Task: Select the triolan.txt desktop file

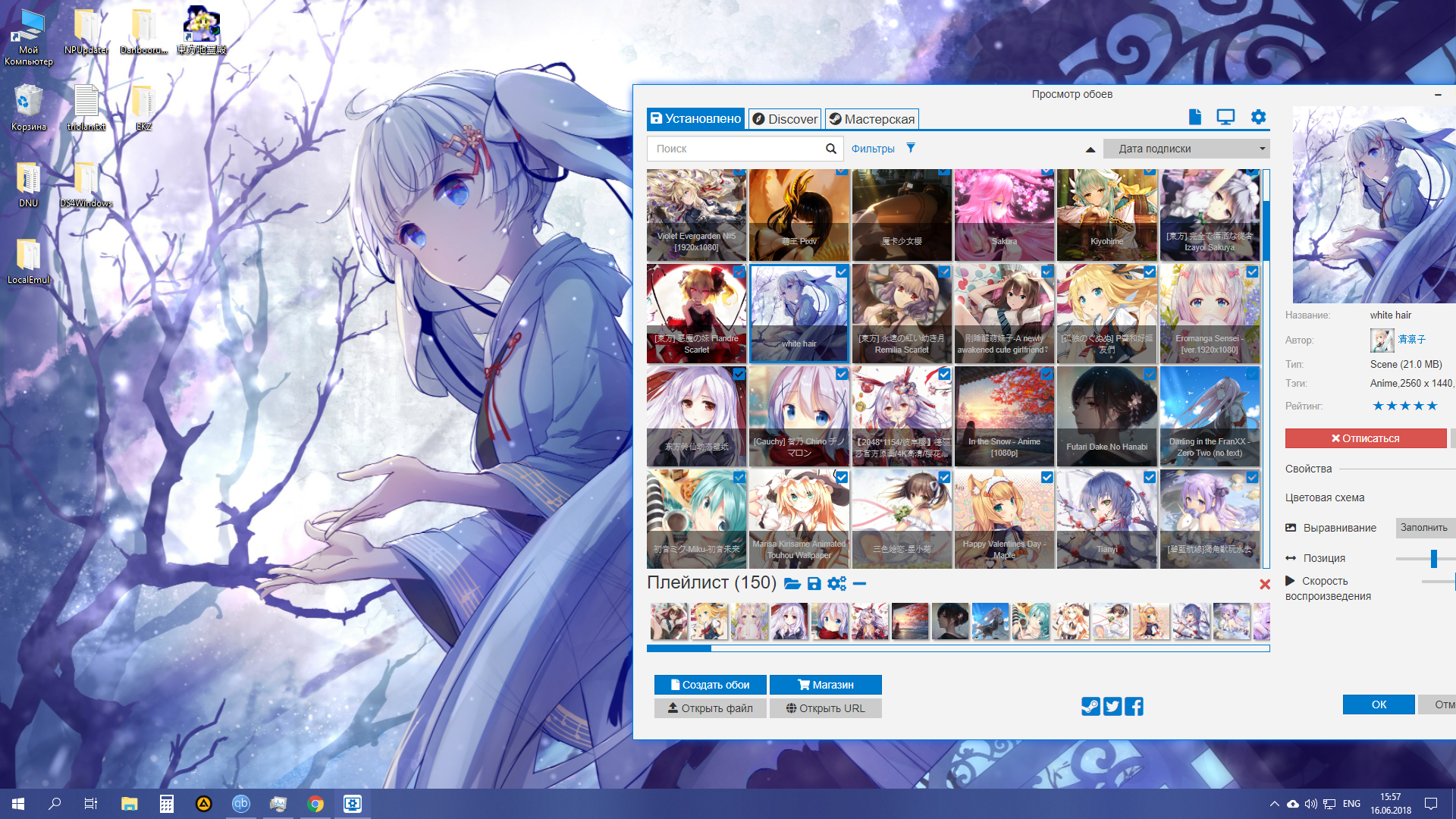Action: coord(86,108)
